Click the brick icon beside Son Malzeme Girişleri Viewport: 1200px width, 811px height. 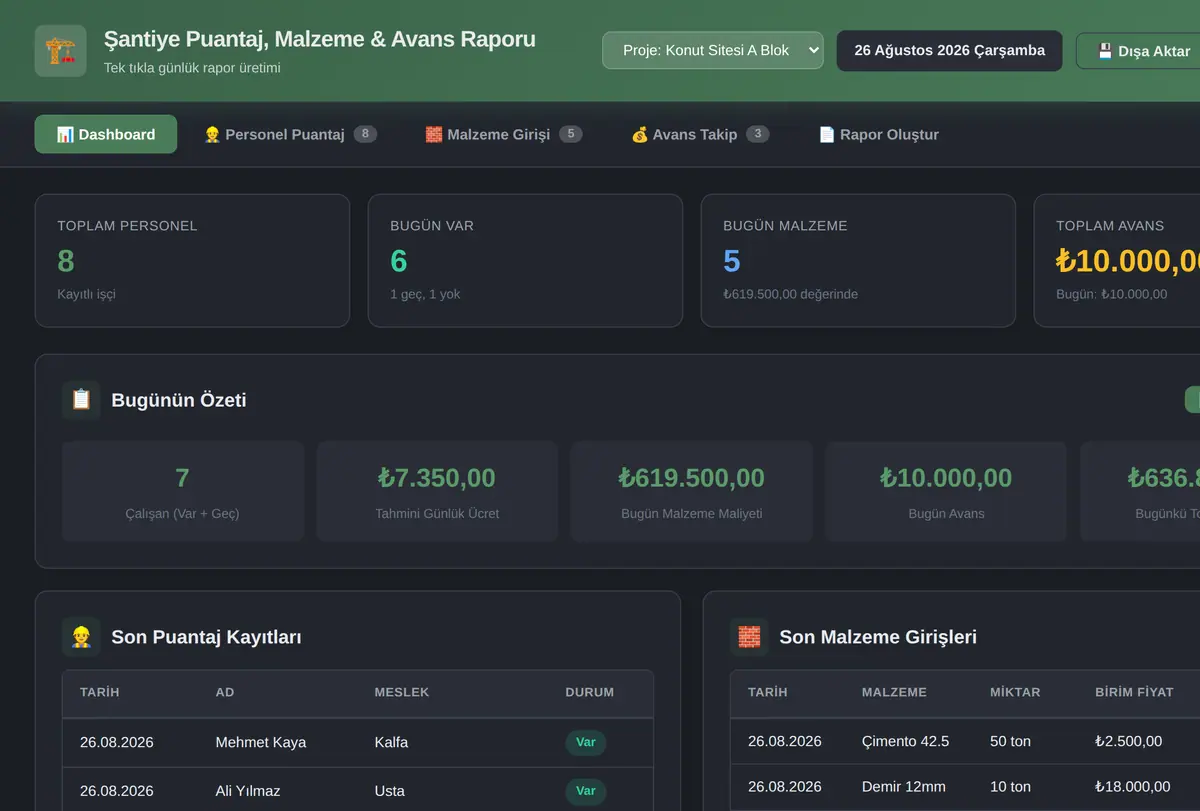click(x=749, y=637)
